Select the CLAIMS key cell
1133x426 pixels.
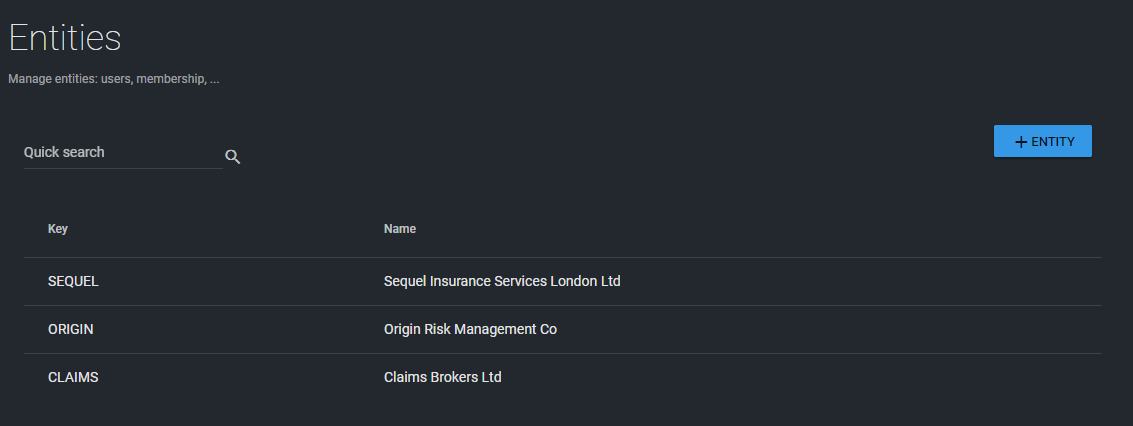73,377
